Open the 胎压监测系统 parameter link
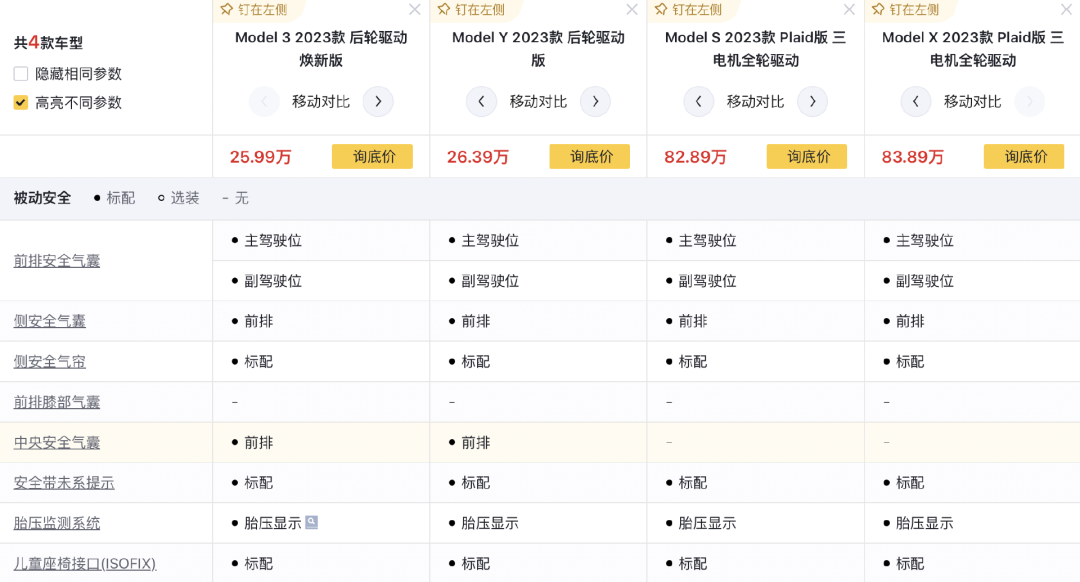This screenshot has height=582, width=1080. (57, 523)
